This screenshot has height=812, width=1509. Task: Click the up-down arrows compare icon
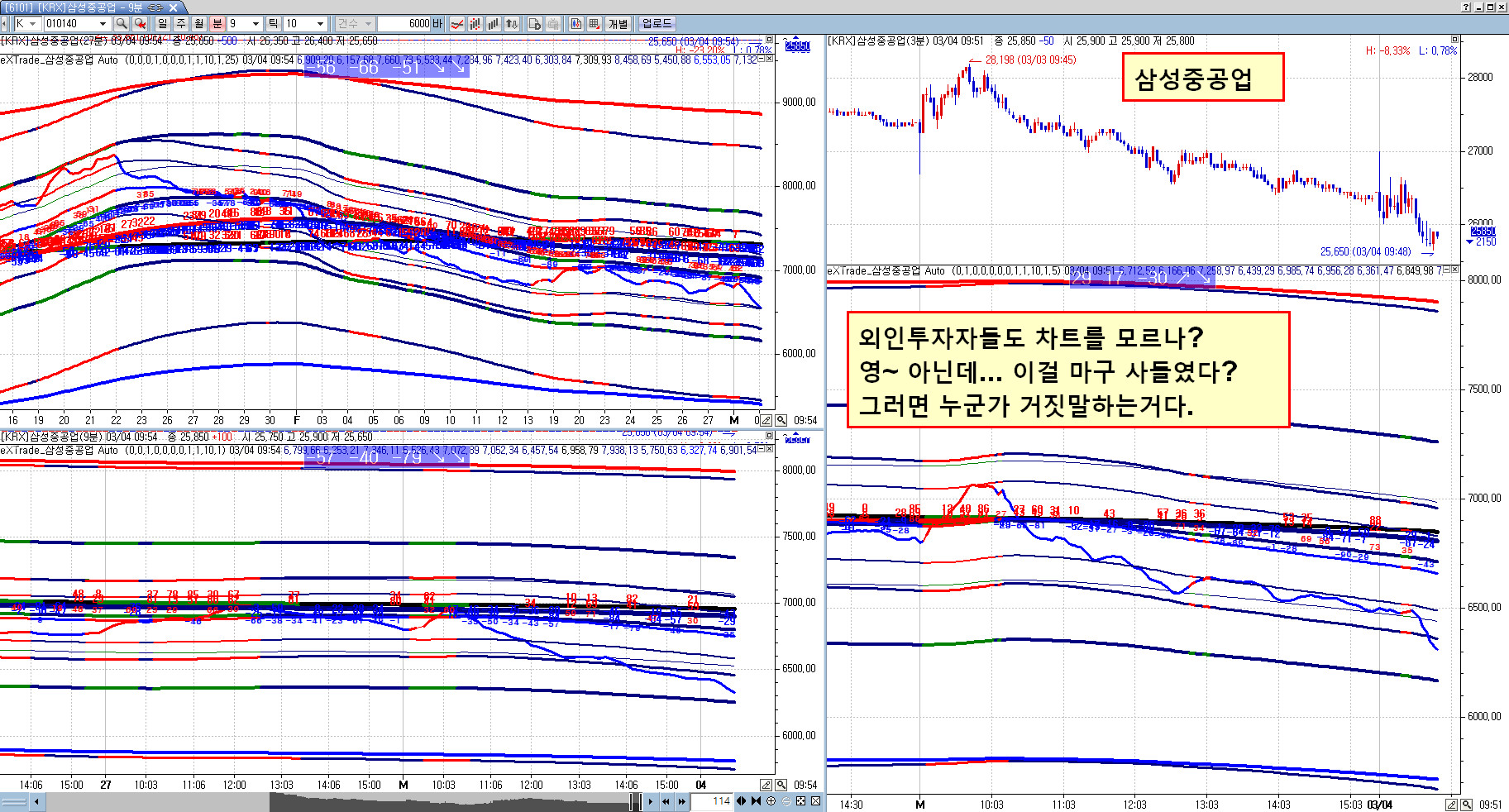coord(512,24)
